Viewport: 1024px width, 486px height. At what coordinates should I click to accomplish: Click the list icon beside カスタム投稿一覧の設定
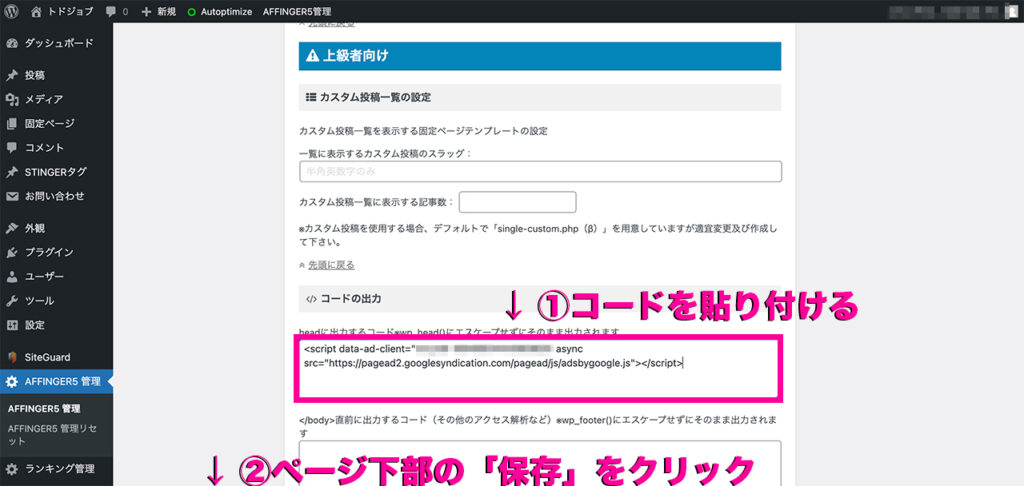(x=311, y=97)
